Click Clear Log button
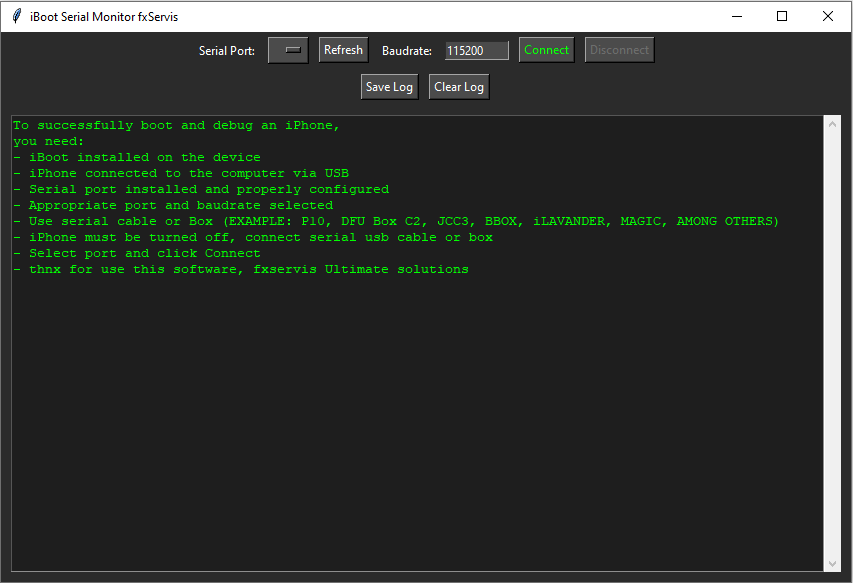Screen dimensions: 853x583 pyautogui.click(x=459, y=87)
